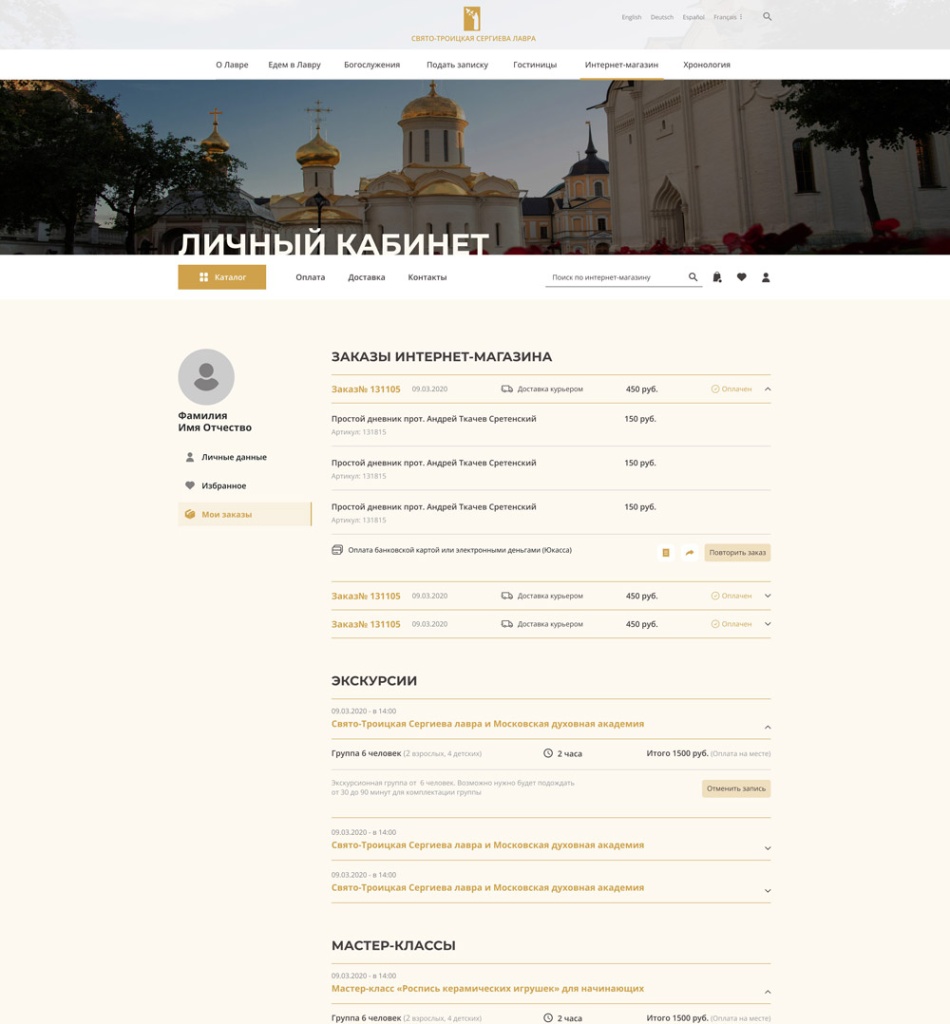The width and height of the screenshot is (950, 1024).
Task: Click ЗАКАЗЫ ИНТЕРНЕТ-МАГАЗИНА heading
Action: (441, 357)
